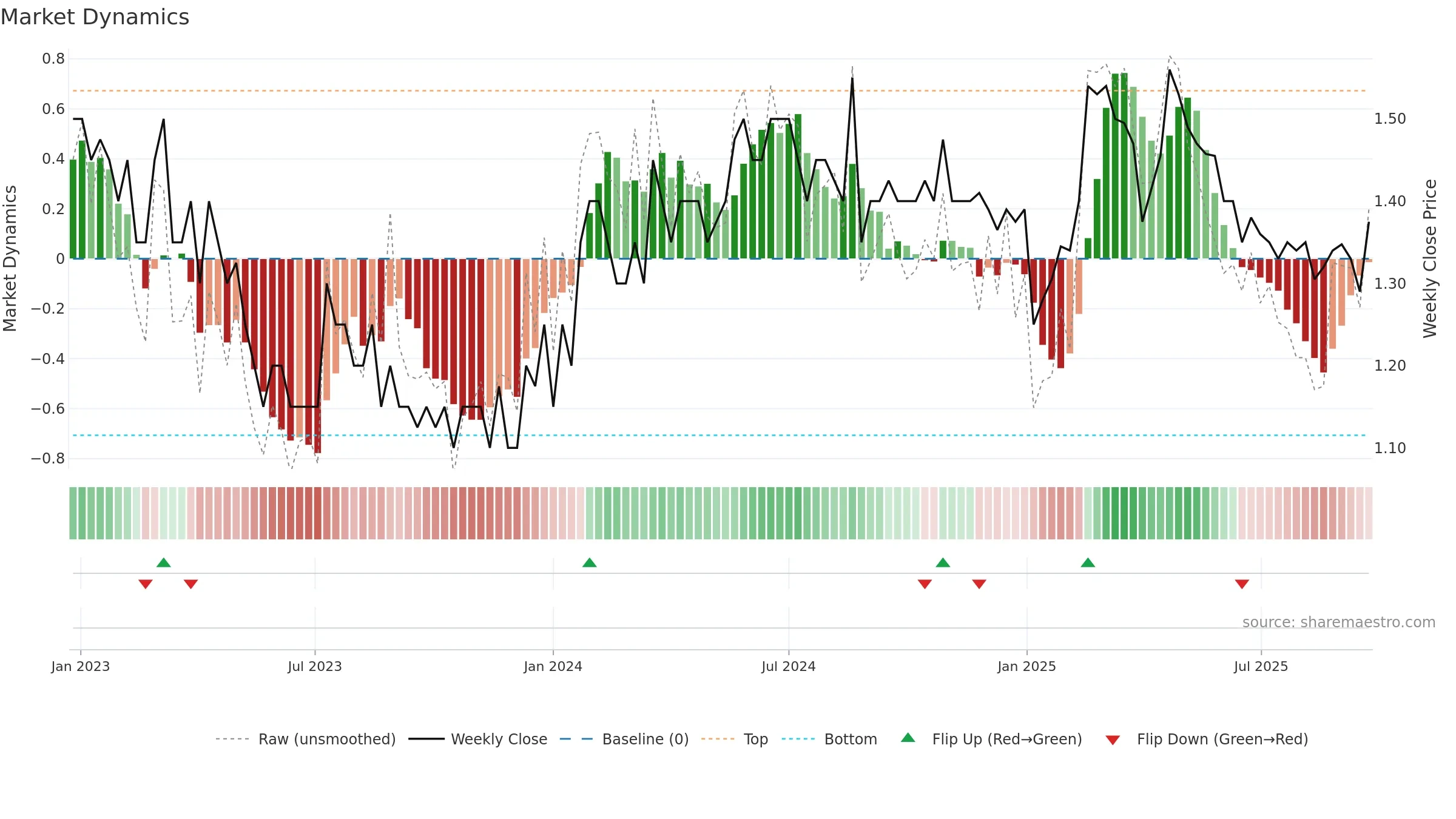
Task: Toggle the Top legend entry
Action: pyautogui.click(x=735, y=739)
